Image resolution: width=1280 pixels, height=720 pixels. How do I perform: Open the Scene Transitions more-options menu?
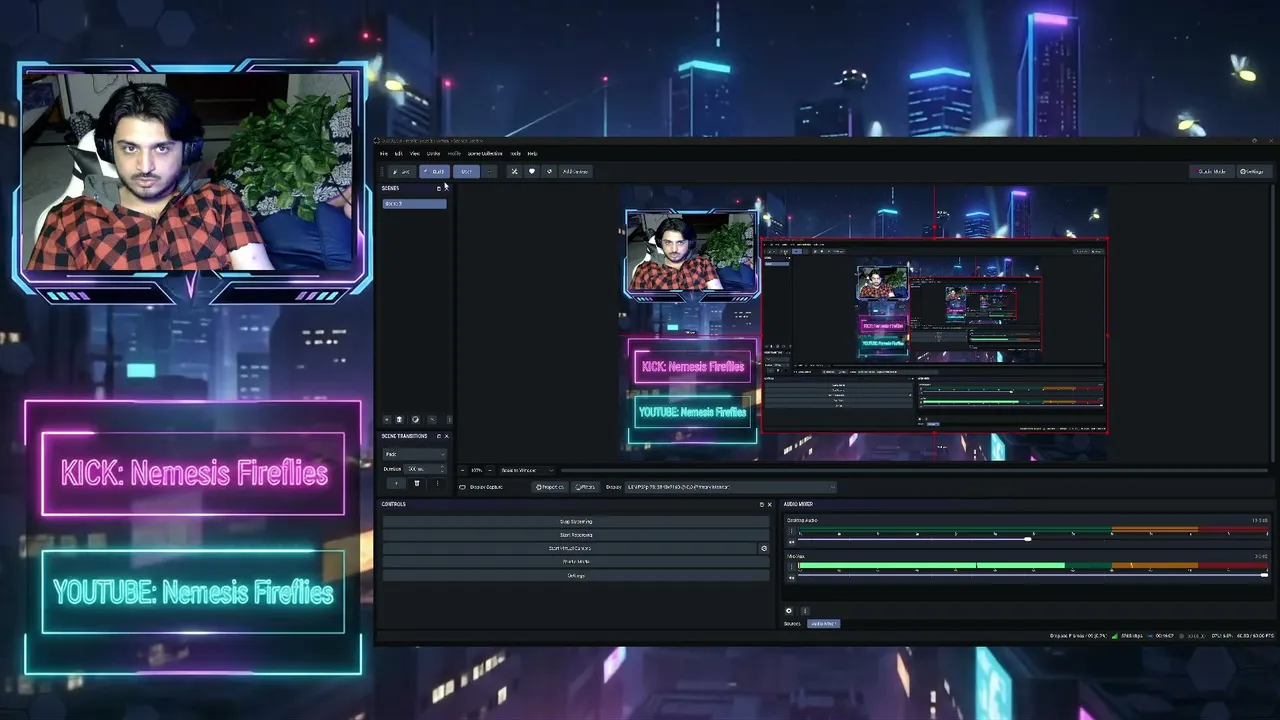click(x=437, y=484)
